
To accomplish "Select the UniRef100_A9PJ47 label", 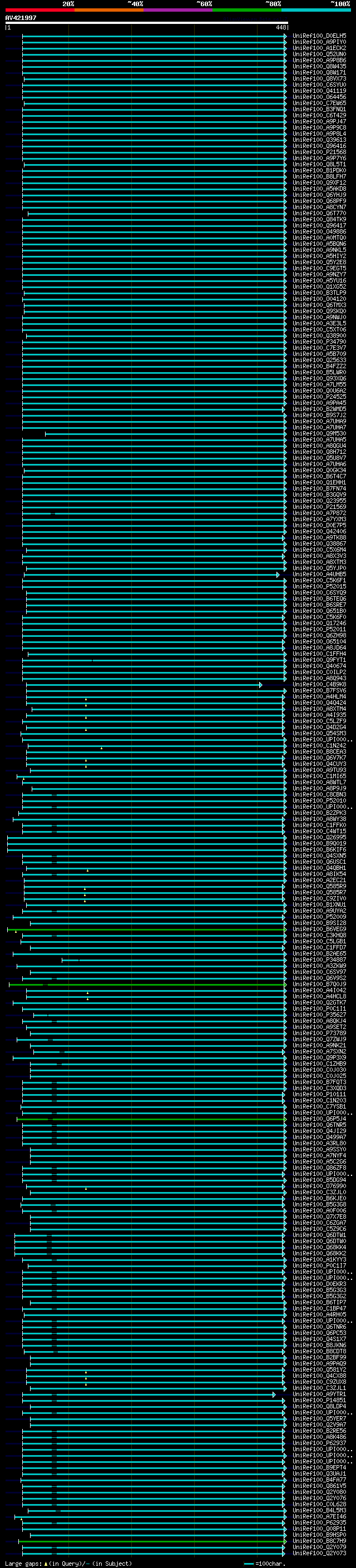I will 319,122.
